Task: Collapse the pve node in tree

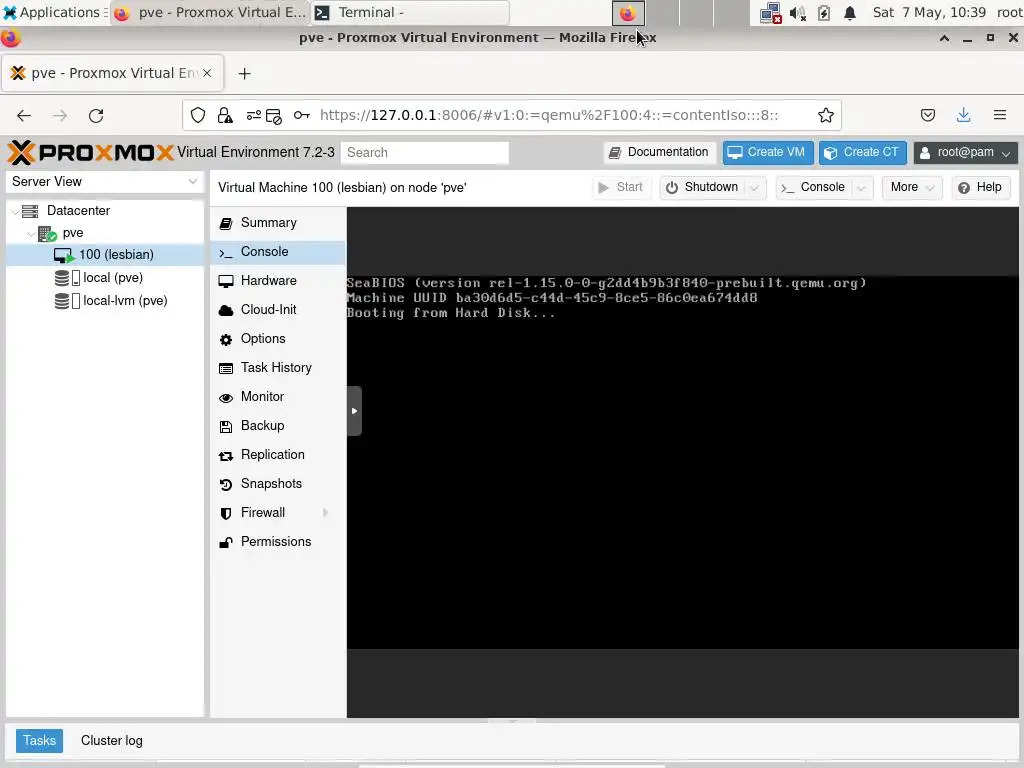Action: click(31, 233)
